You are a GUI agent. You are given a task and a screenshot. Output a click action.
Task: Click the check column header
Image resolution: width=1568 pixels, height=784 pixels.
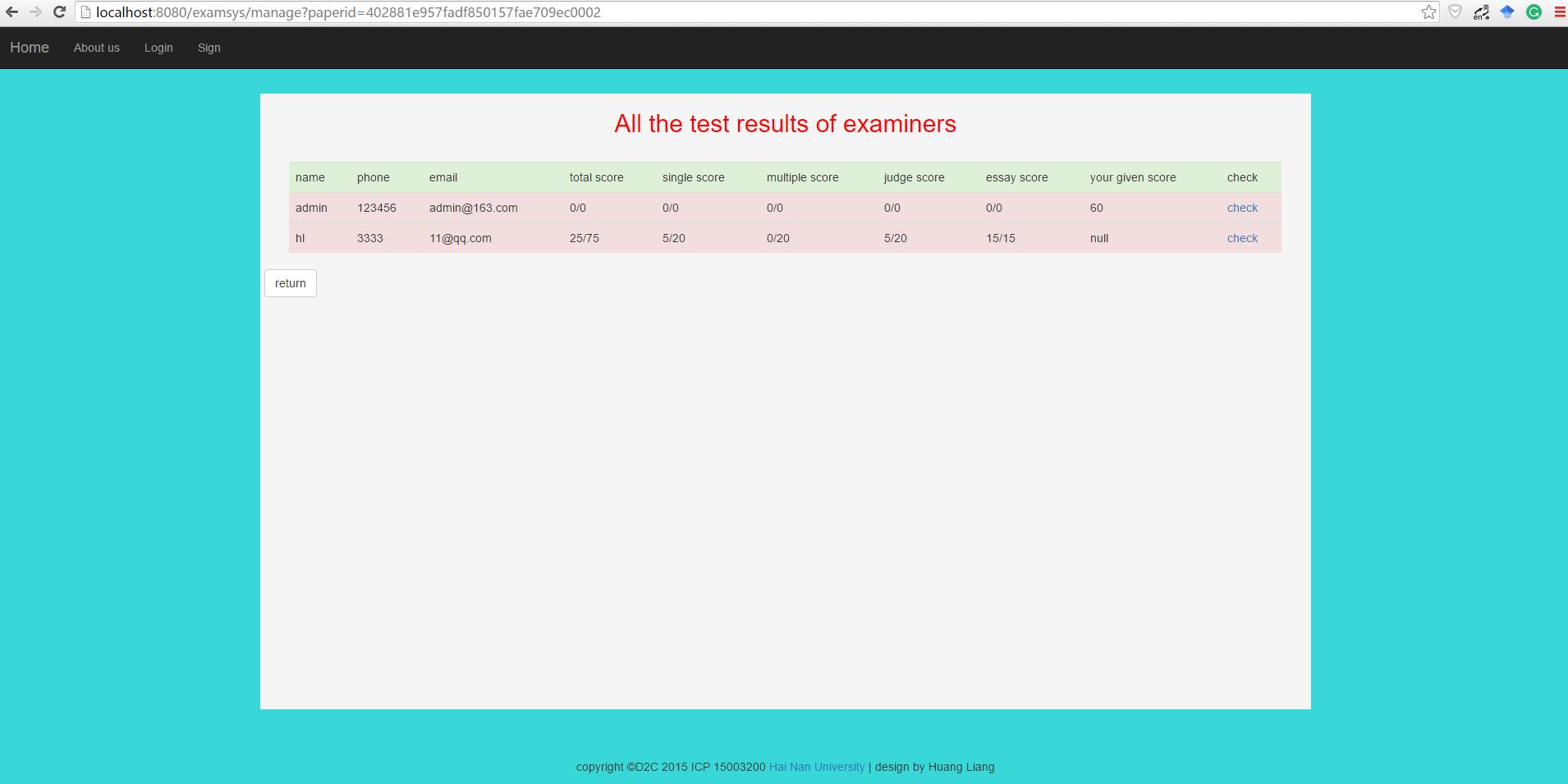tap(1242, 177)
